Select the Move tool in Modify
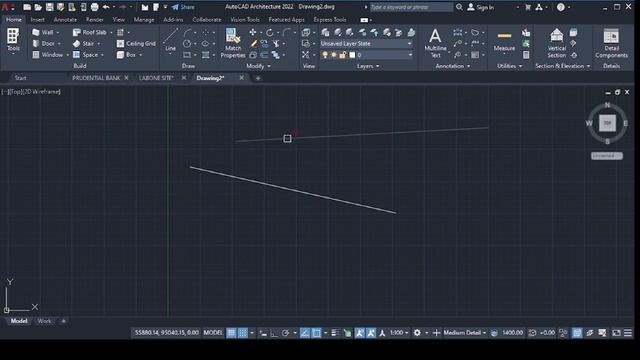640x360 pixels. 253,32
